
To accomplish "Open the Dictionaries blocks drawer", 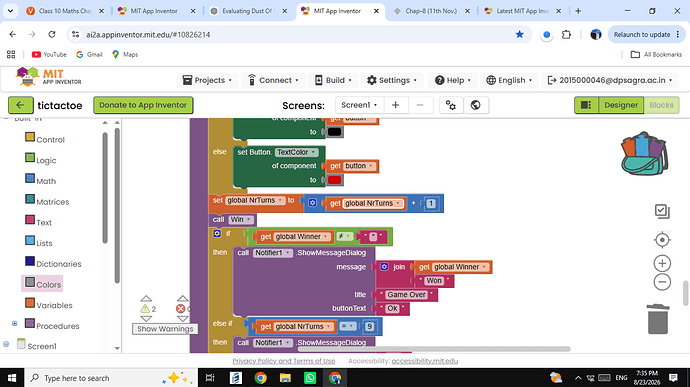I will coord(53,263).
